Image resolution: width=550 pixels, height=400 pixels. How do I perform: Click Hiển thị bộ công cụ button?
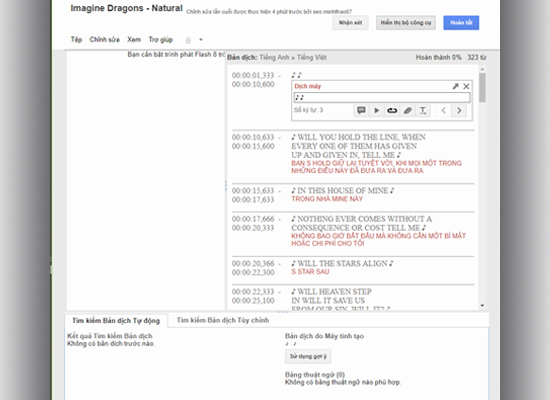tap(406, 23)
